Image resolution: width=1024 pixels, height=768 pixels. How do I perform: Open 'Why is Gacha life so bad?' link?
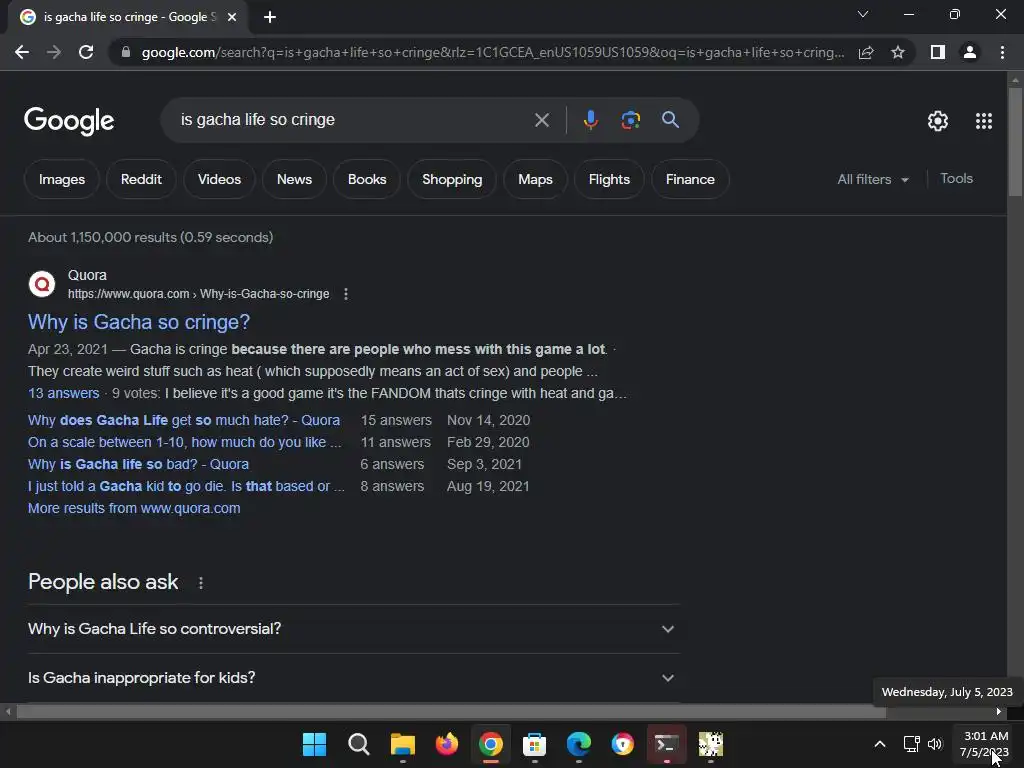138,464
